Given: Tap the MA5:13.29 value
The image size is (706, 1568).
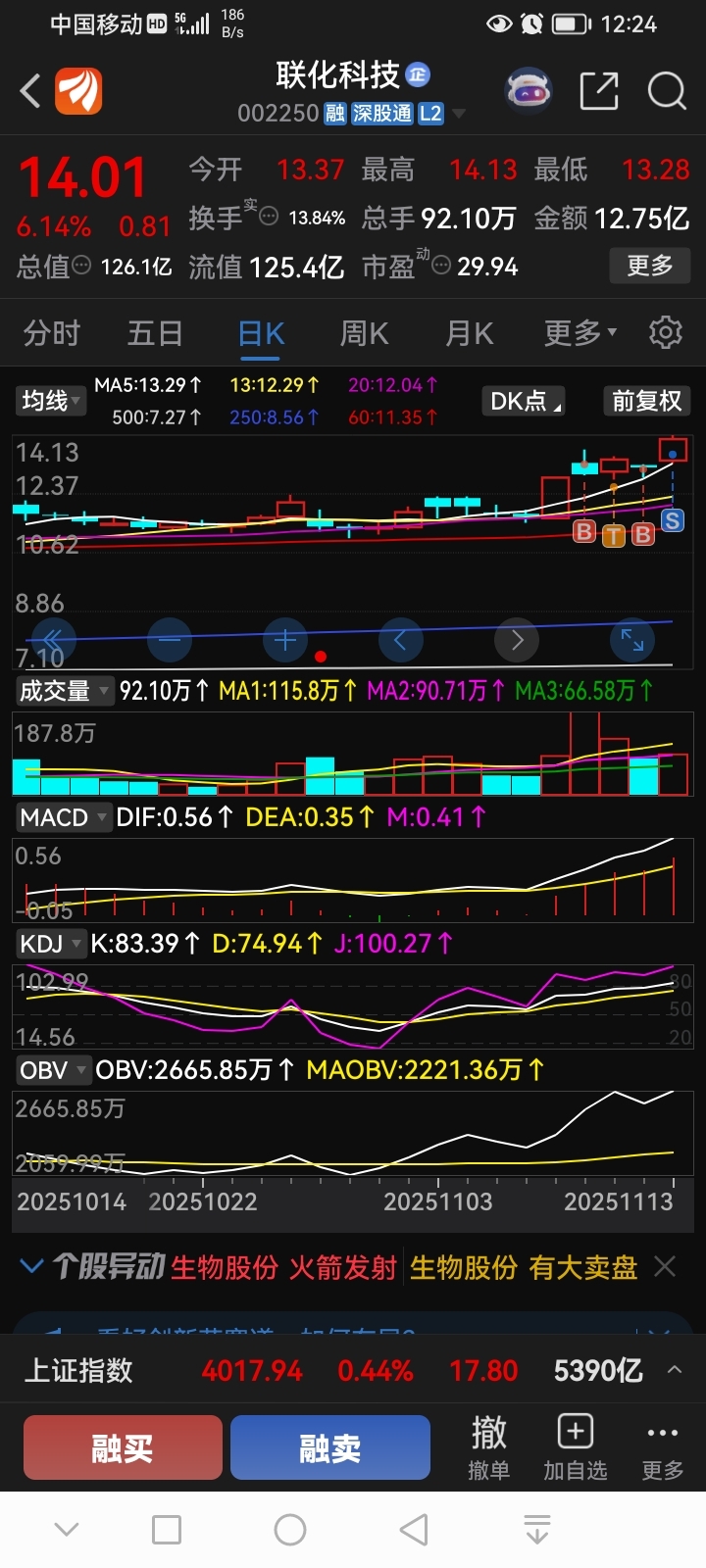Looking at the screenshot, I should click(148, 385).
